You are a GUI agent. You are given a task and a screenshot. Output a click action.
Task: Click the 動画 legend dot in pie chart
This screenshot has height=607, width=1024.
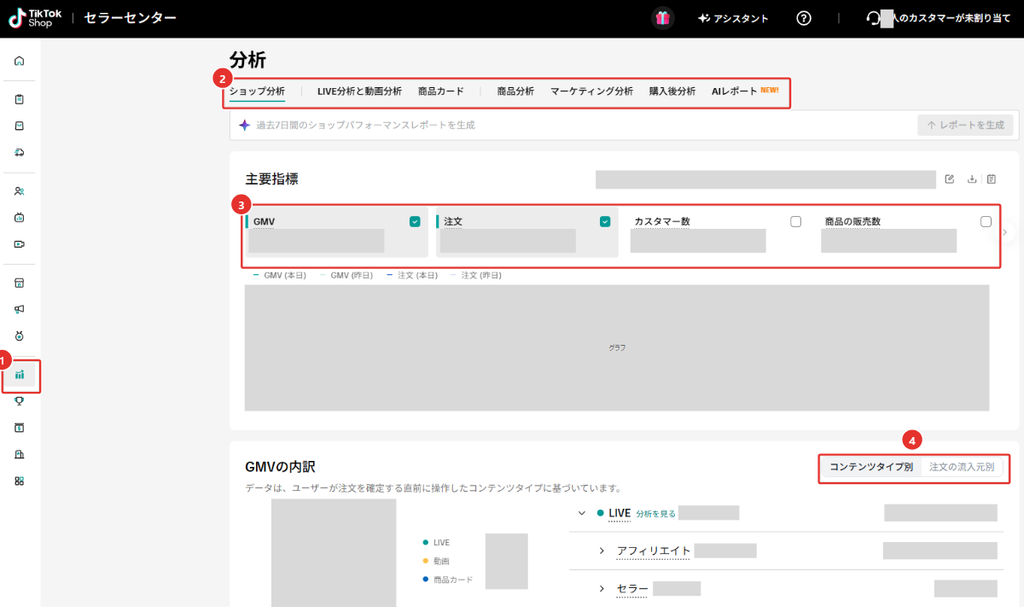(426, 561)
